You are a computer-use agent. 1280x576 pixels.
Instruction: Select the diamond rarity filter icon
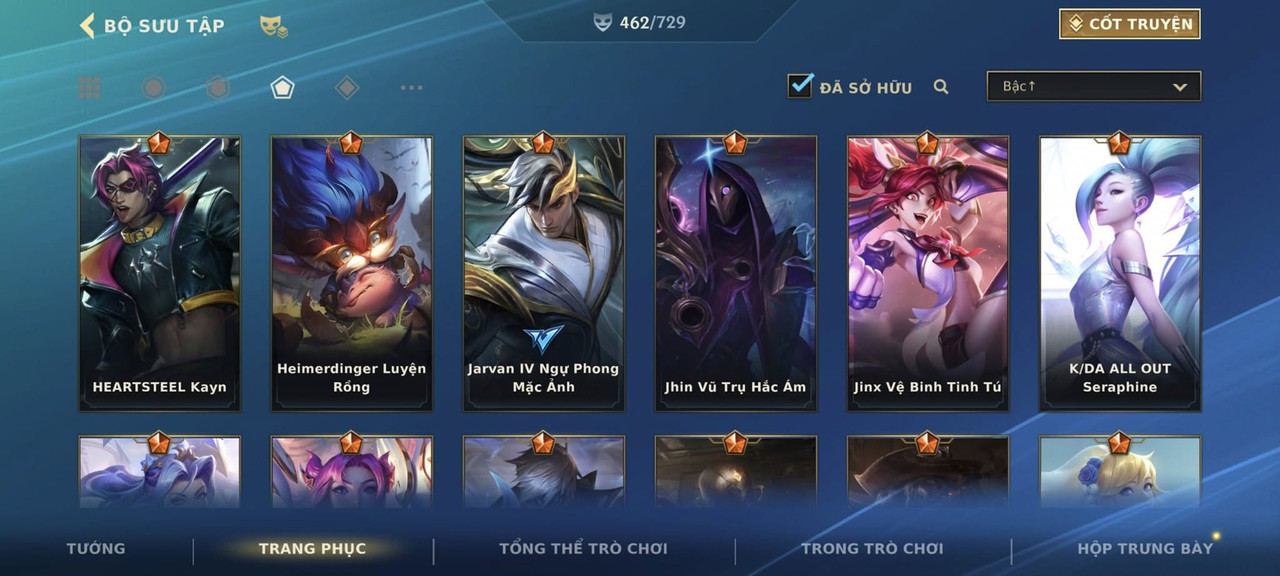click(347, 88)
